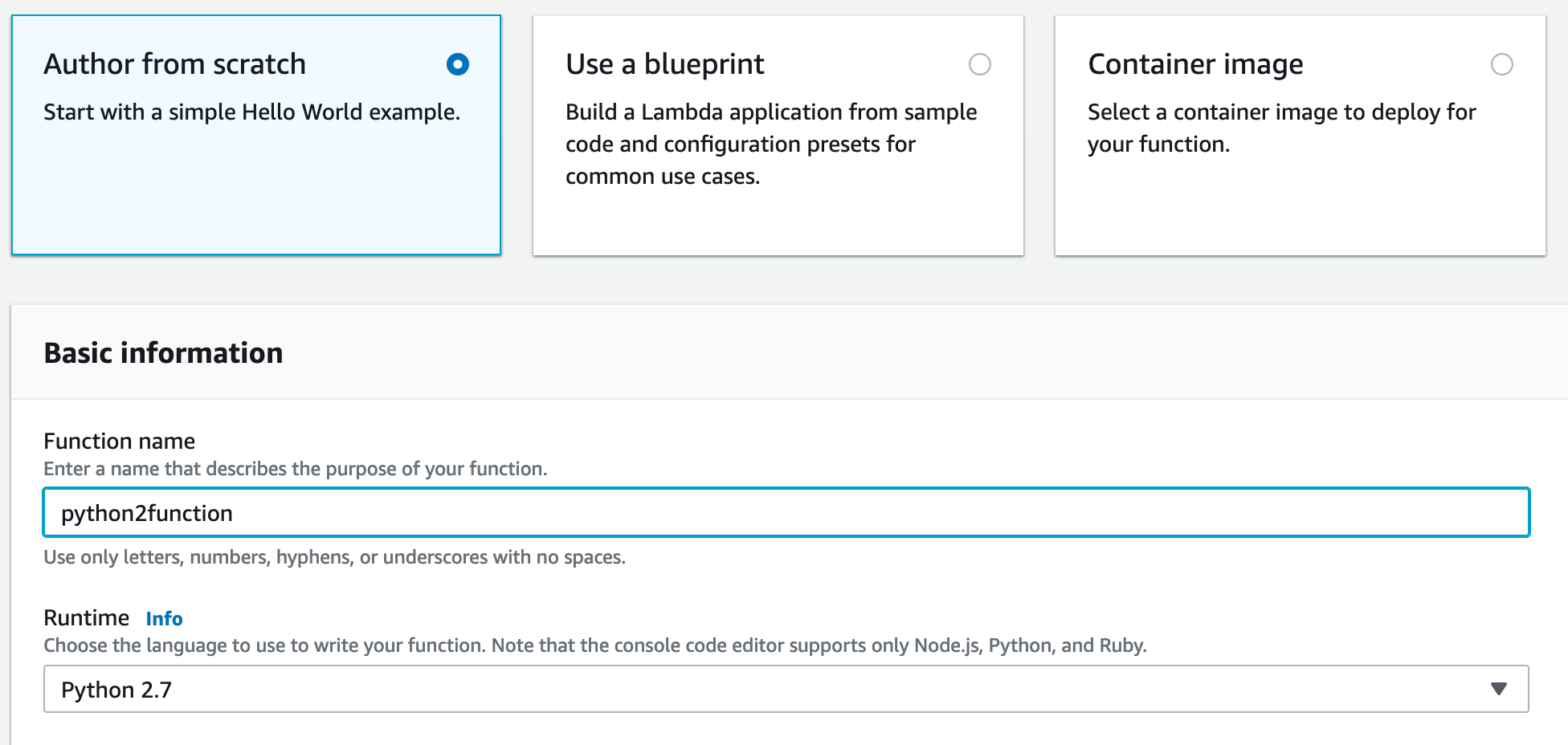Click the Container image card title
This screenshot has width=1568, height=745.
click(1195, 64)
